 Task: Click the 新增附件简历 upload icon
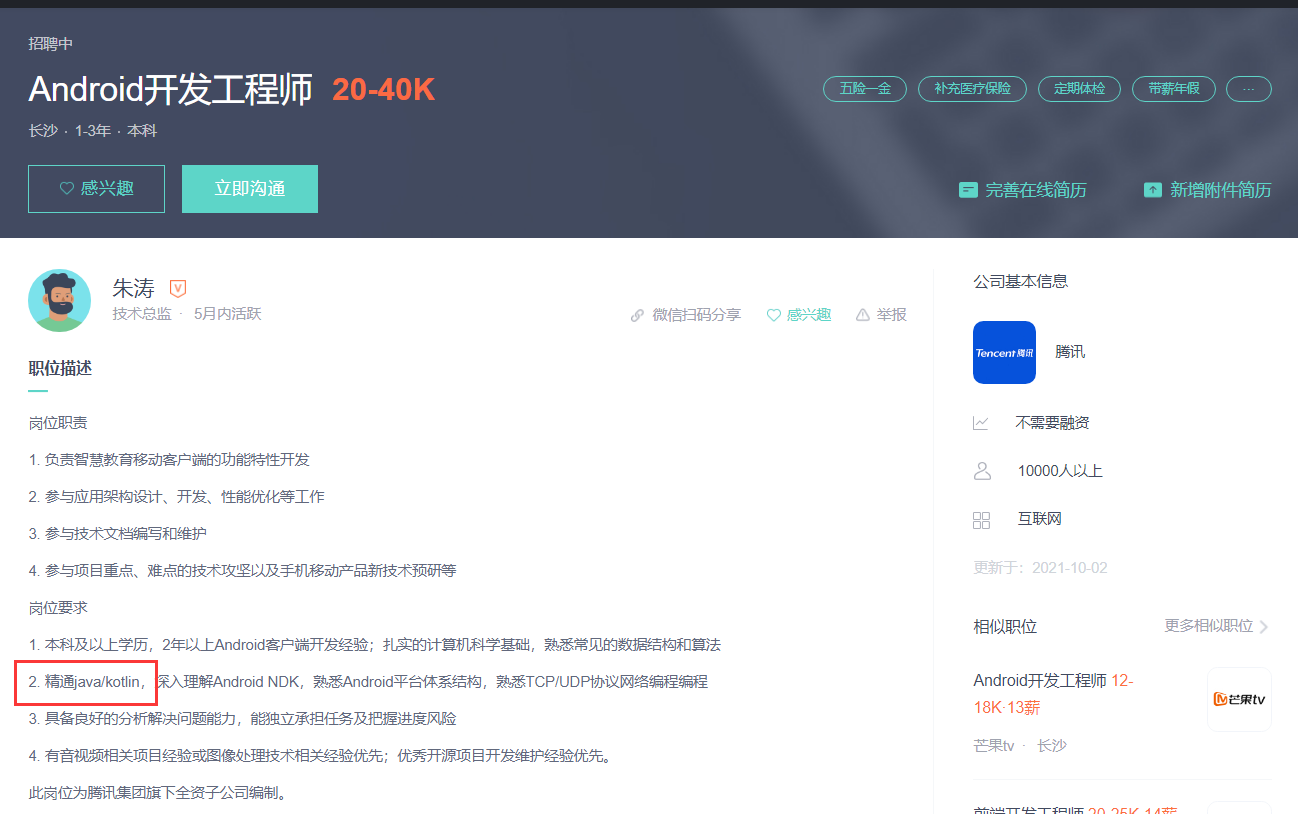click(x=1153, y=189)
